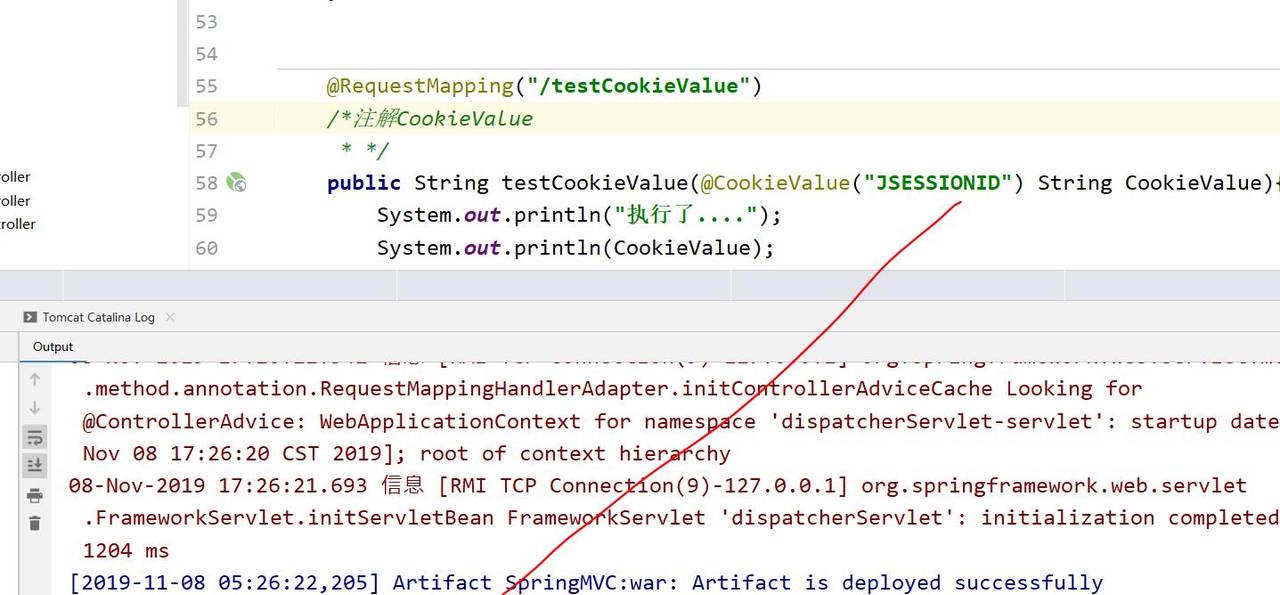The image size is (1280, 595).
Task: Click the "JSESSIONID" string literal
Action: click(x=937, y=183)
